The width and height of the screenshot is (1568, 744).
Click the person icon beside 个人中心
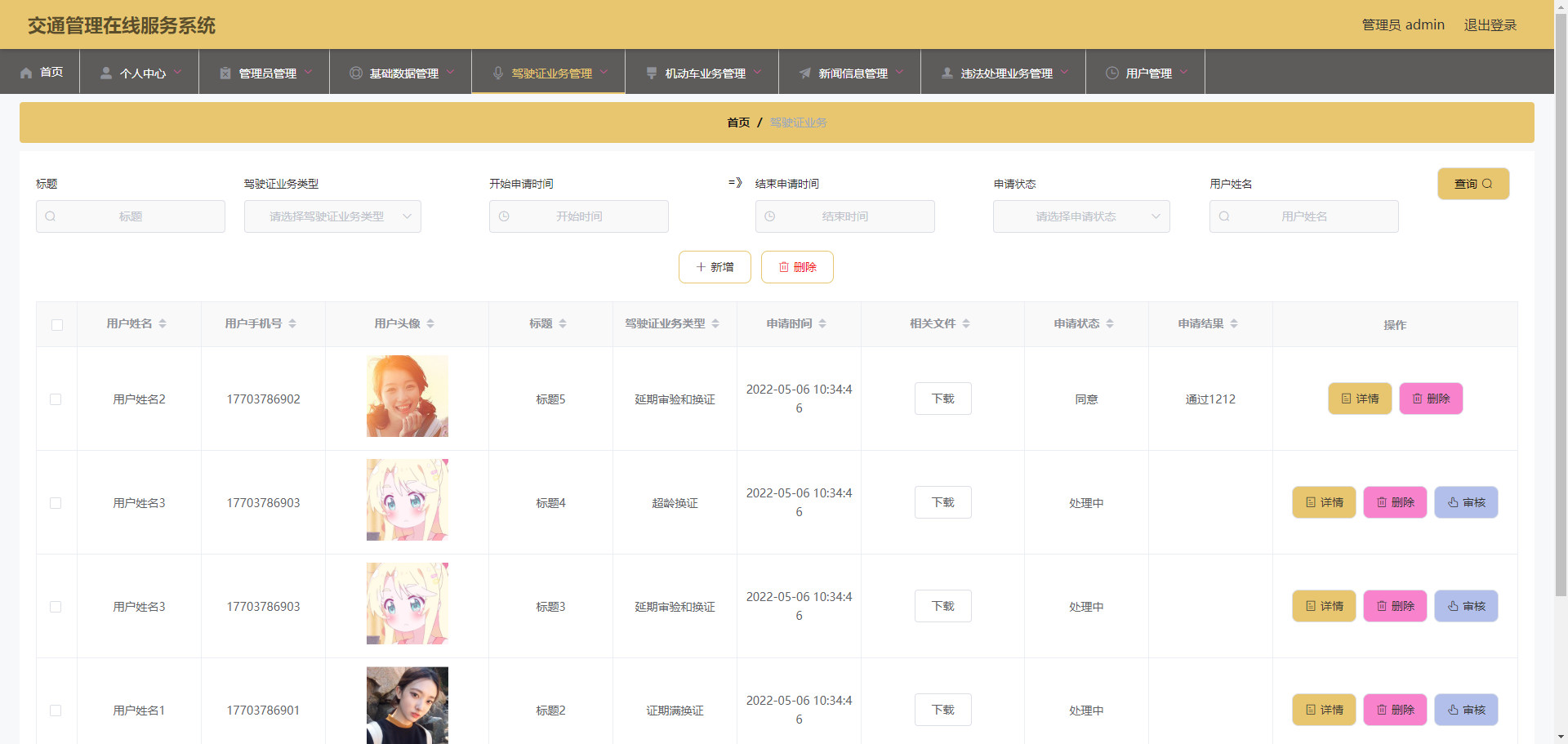[106, 73]
